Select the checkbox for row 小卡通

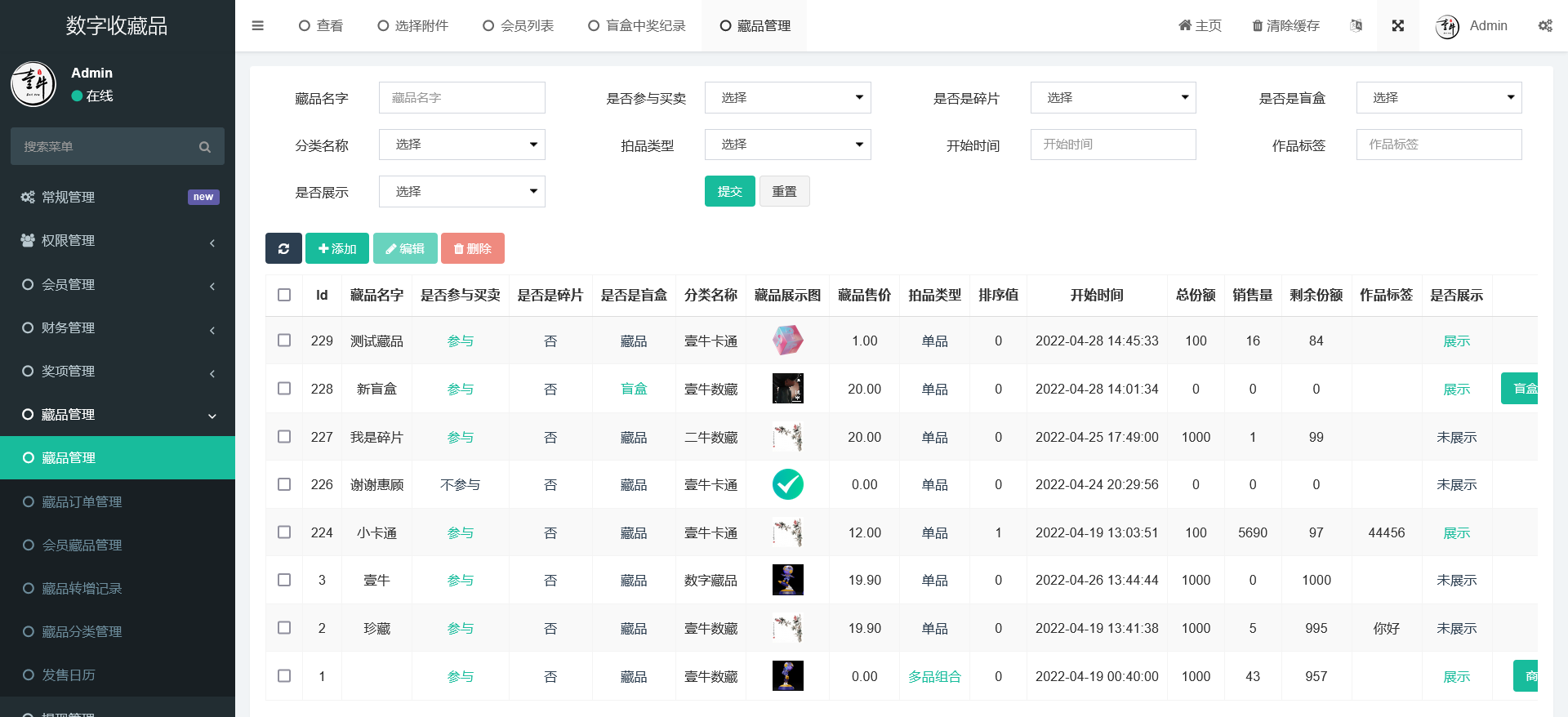point(284,532)
